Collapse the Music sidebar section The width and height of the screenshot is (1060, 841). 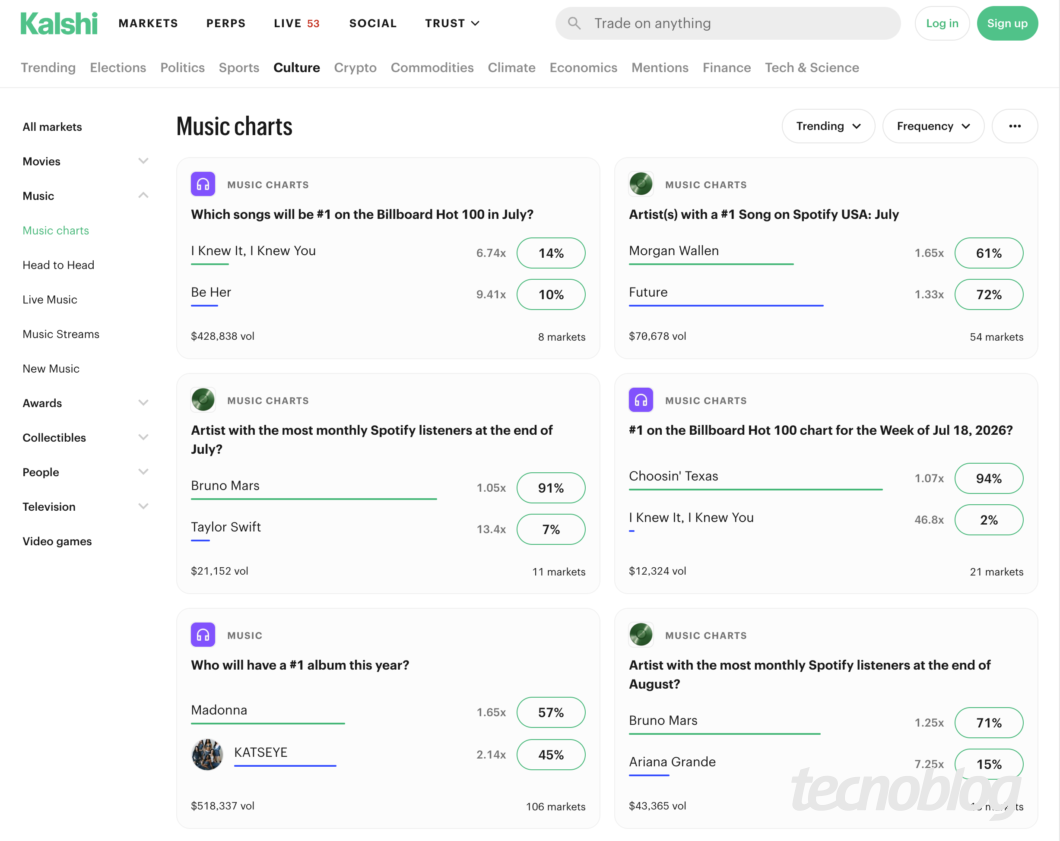[x=143, y=195]
